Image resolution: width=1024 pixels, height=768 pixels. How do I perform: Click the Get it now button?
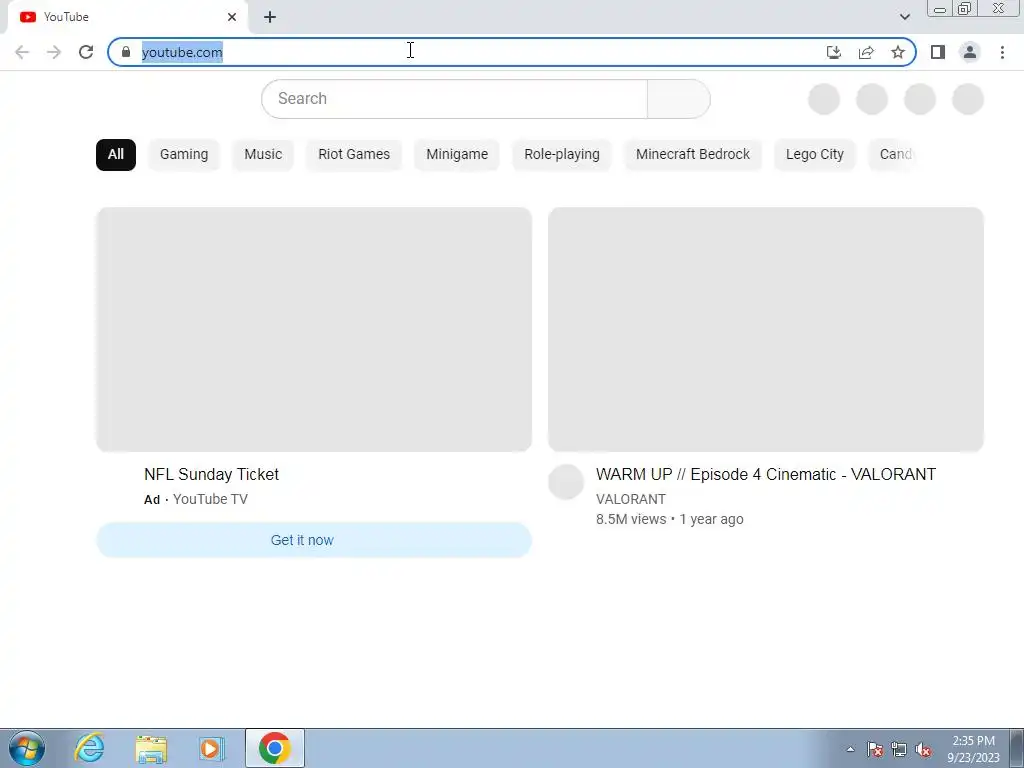314,540
